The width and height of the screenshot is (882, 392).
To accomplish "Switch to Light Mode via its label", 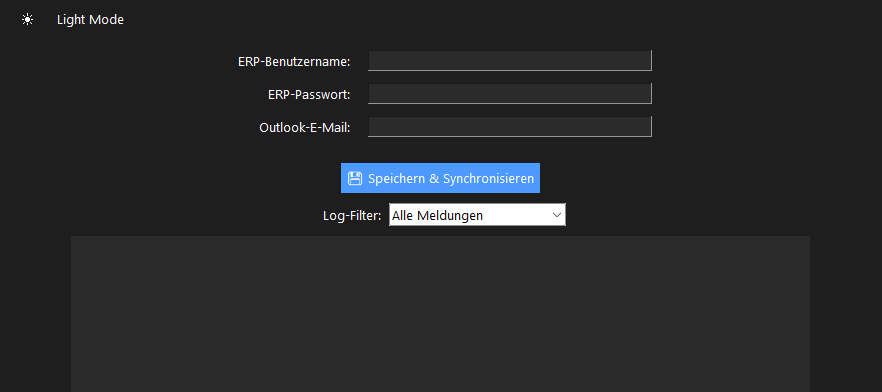I will 90,20.
